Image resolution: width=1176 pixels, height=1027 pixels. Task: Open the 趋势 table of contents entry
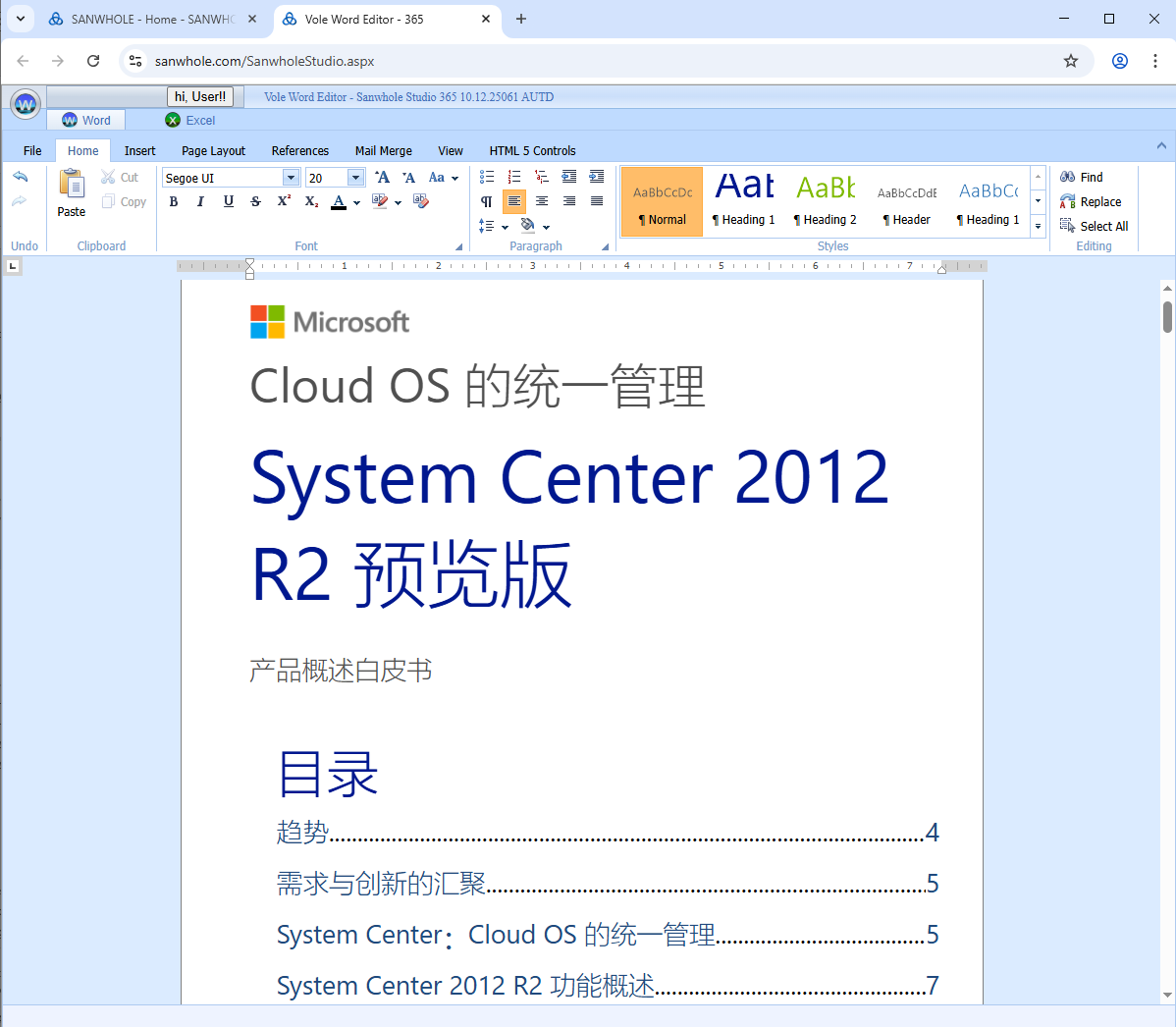(608, 833)
